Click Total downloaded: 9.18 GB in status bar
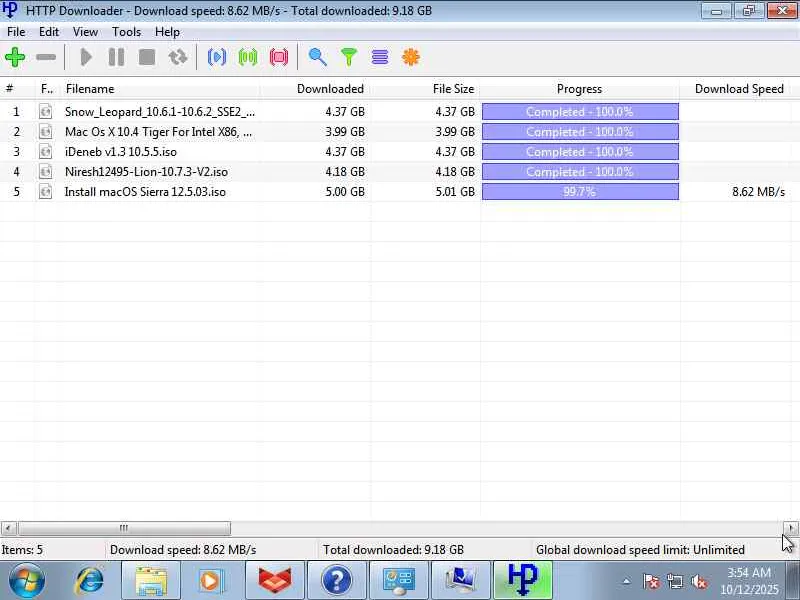The image size is (800, 600). 393,550
